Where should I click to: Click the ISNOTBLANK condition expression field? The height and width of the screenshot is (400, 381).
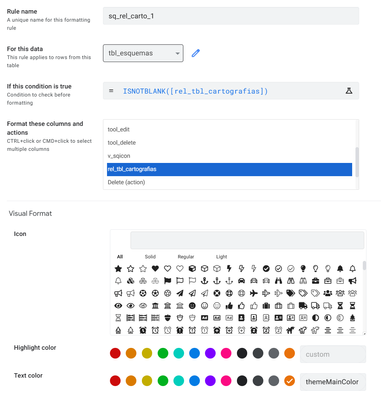point(231,91)
